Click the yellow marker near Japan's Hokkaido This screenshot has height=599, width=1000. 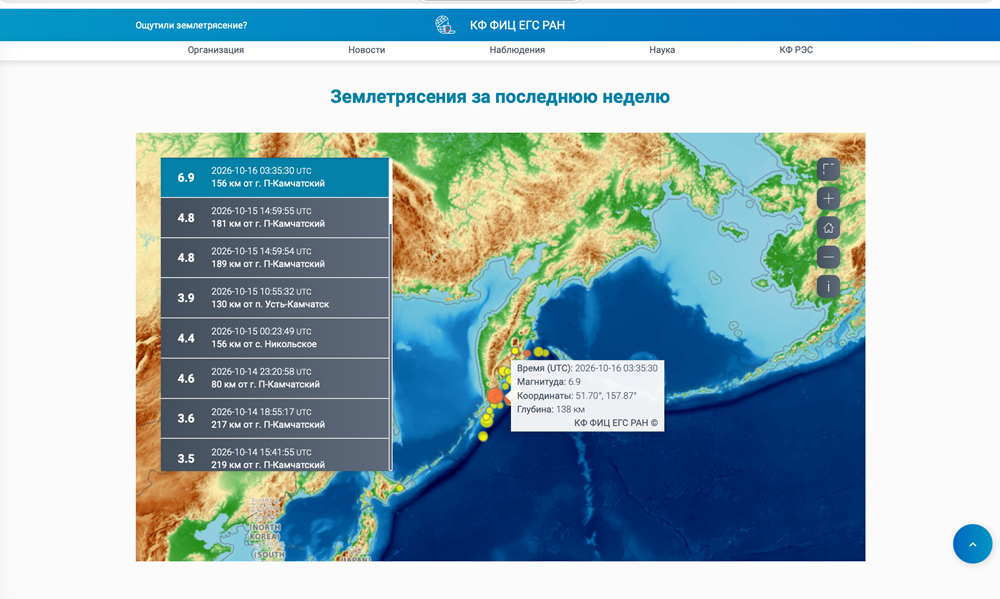click(x=400, y=488)
